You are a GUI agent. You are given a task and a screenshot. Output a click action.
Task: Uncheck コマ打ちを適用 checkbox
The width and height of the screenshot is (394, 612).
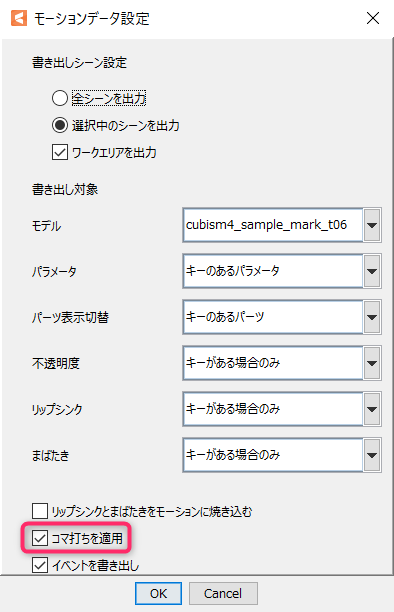(40, 538)
